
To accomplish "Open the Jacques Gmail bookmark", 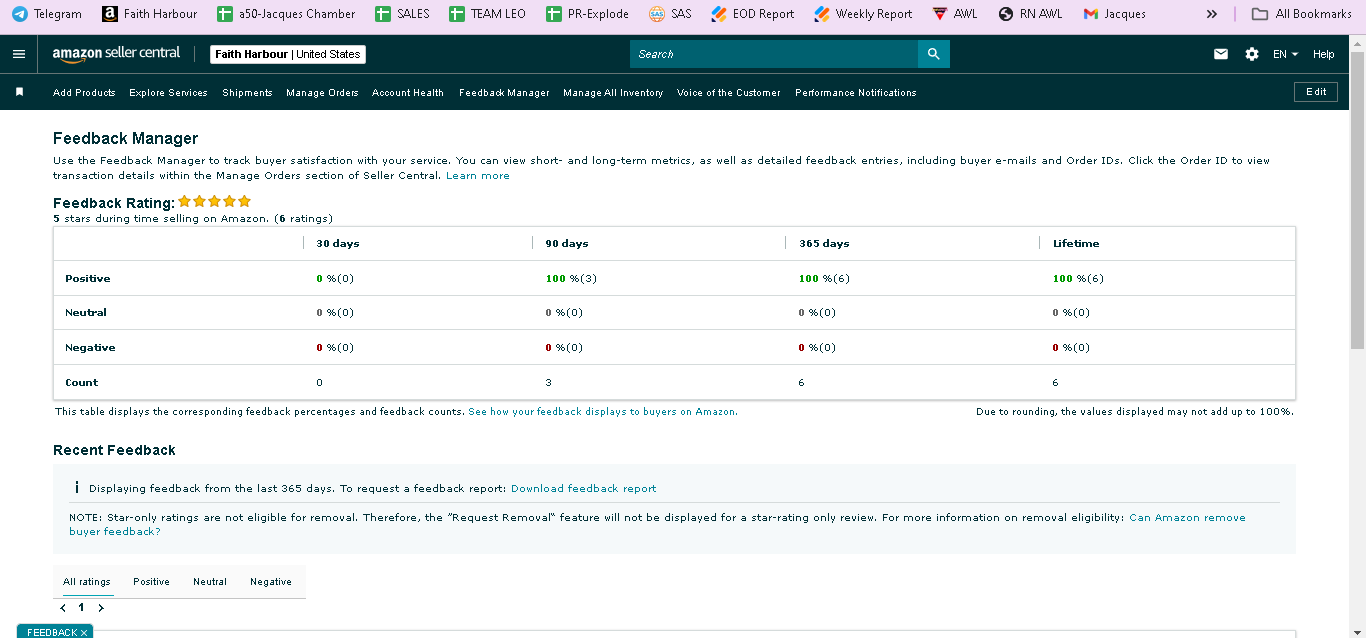I will pyautogui.click(x=1114, y=14).
